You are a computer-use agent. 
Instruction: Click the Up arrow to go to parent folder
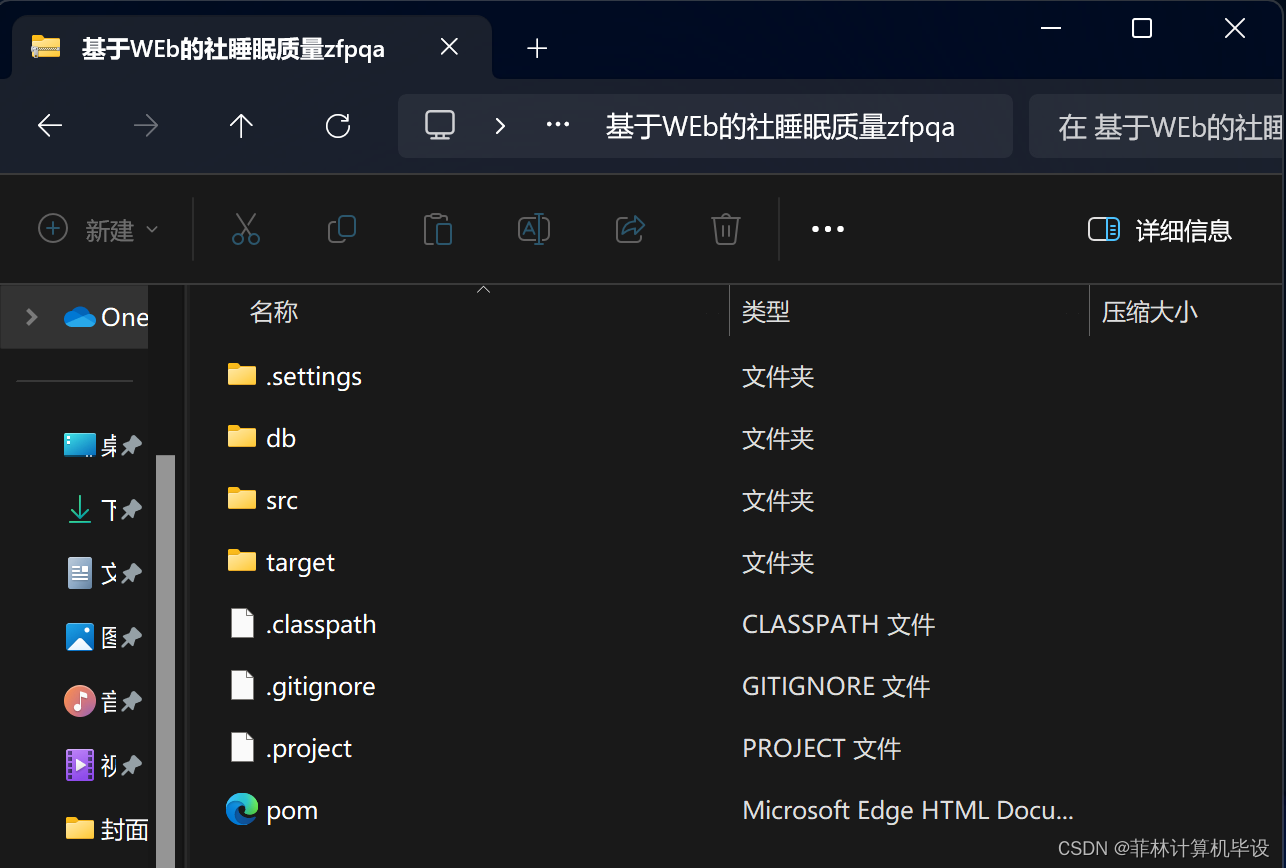pos(241,125)
